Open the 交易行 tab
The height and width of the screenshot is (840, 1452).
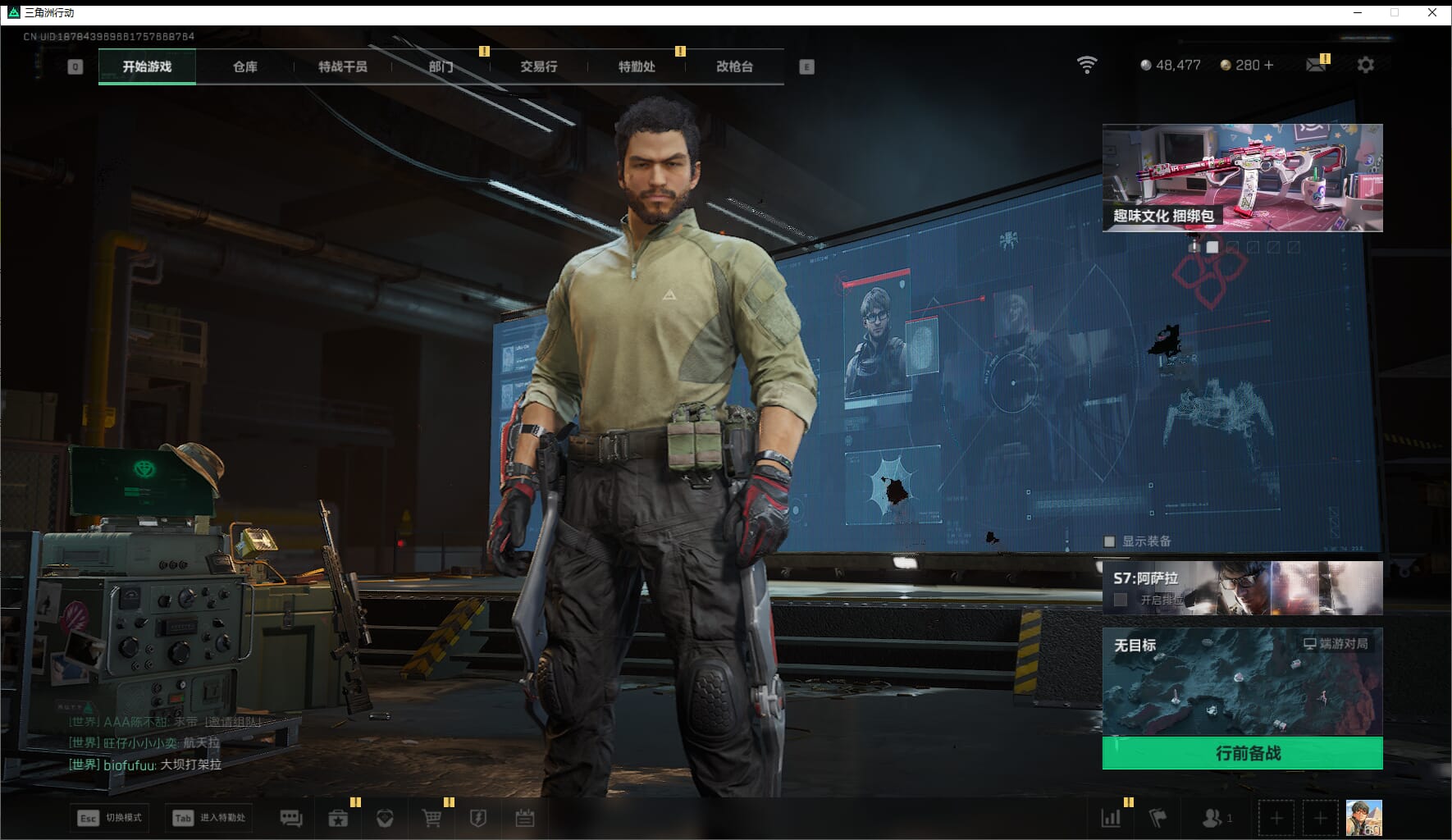click(539, 66)
